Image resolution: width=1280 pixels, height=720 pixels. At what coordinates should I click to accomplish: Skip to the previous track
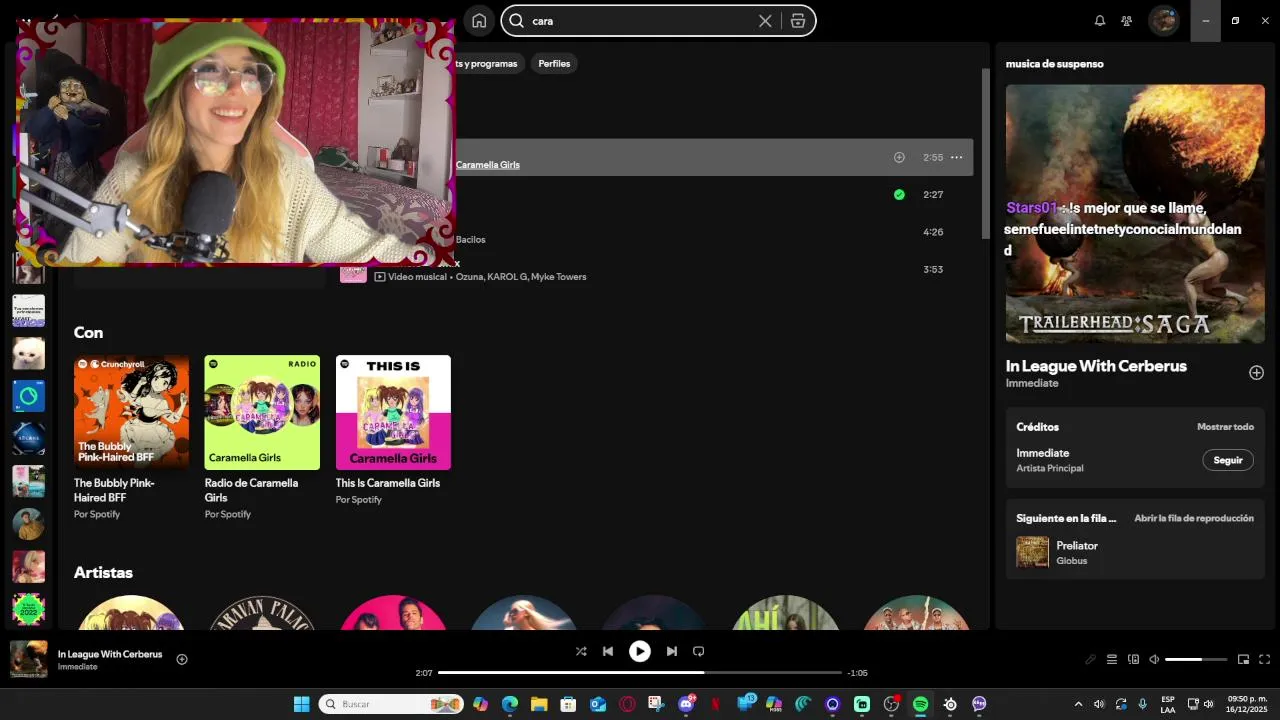coord(608,651)
